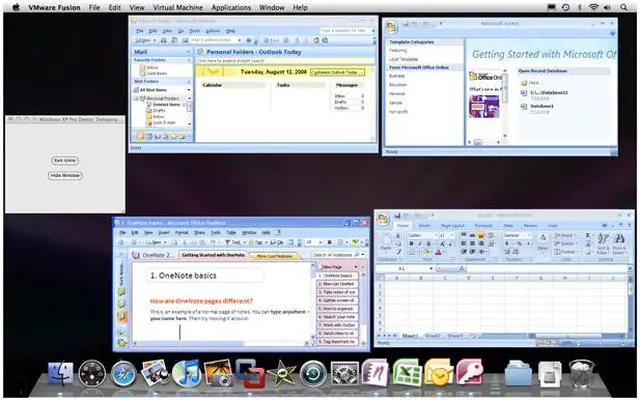Open the Format menu in OneNote

(x=181, y=232)
